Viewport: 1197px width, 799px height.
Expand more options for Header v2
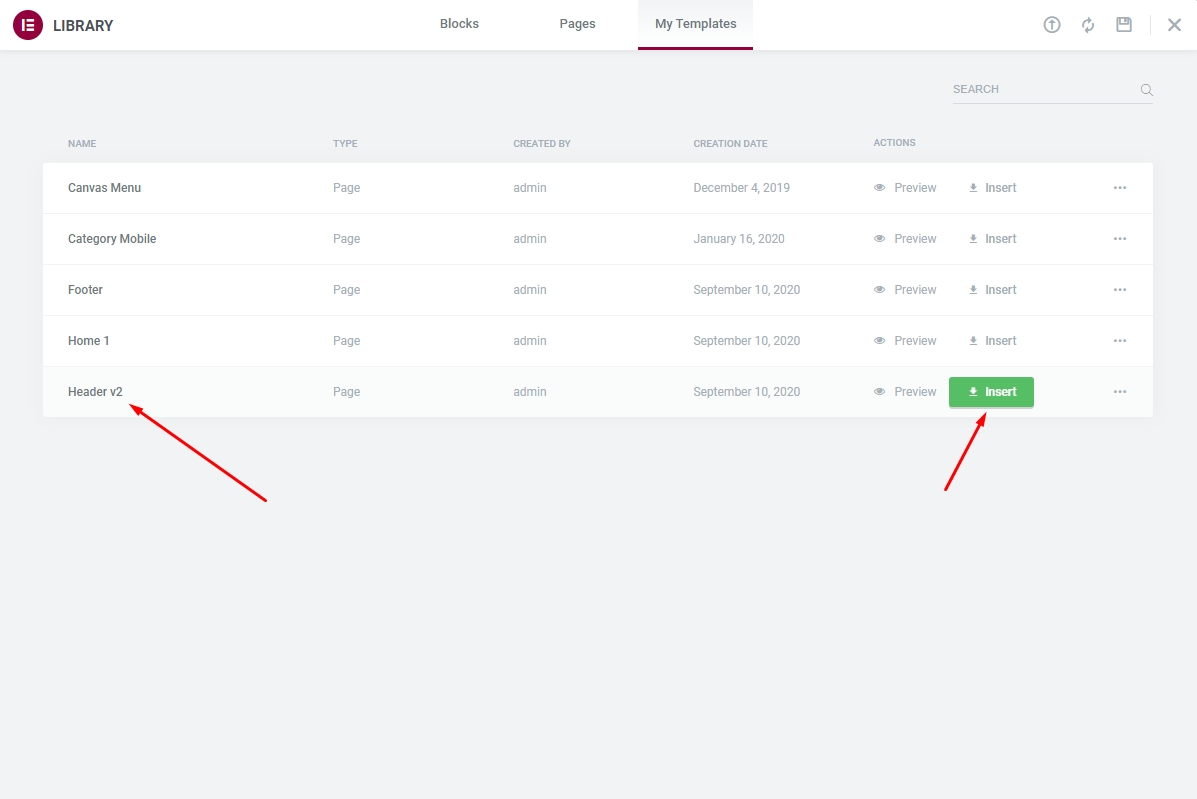pos(1120,392)
